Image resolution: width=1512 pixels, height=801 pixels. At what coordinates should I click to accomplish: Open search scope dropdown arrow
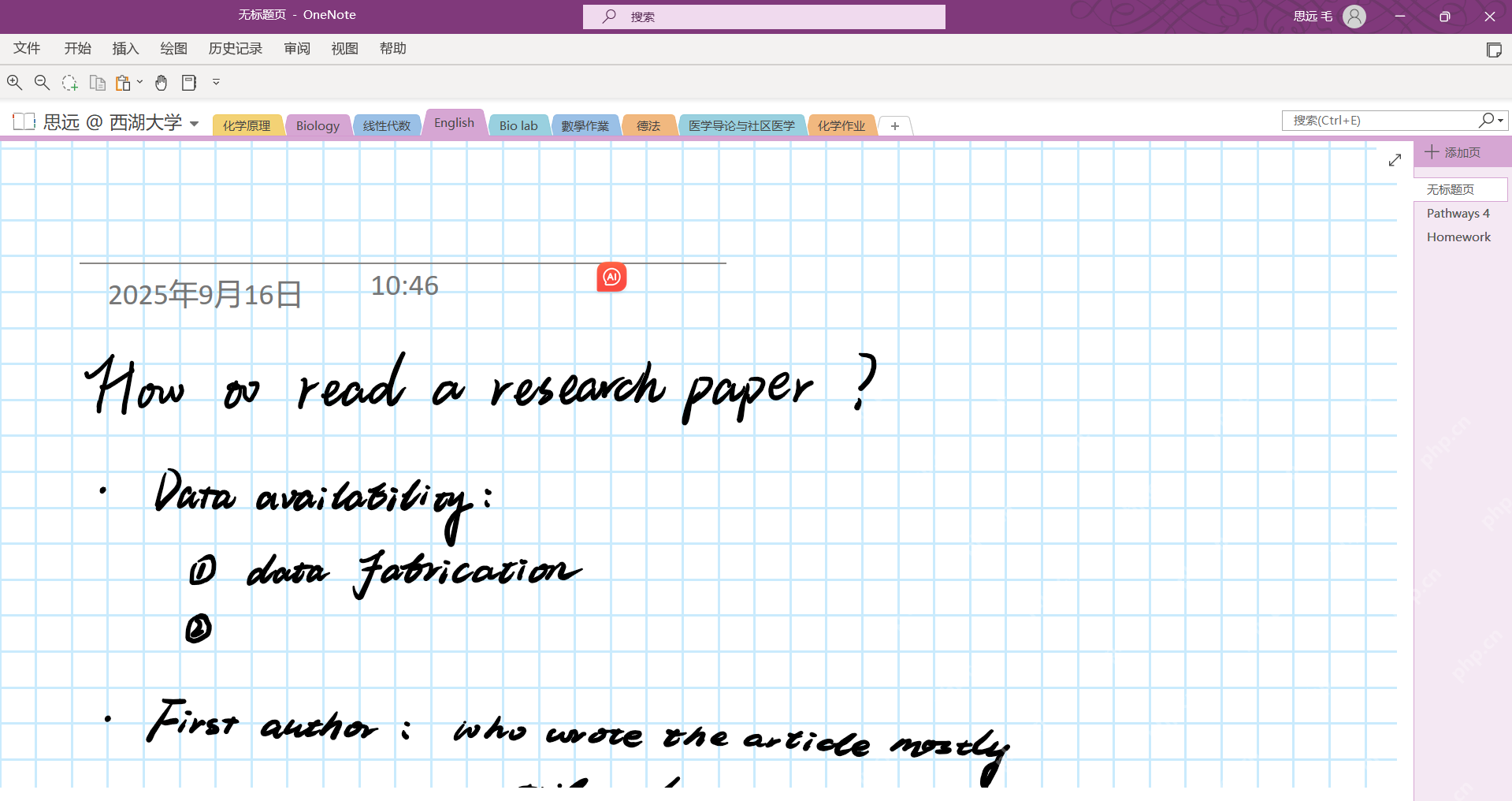pos(1501,121)
